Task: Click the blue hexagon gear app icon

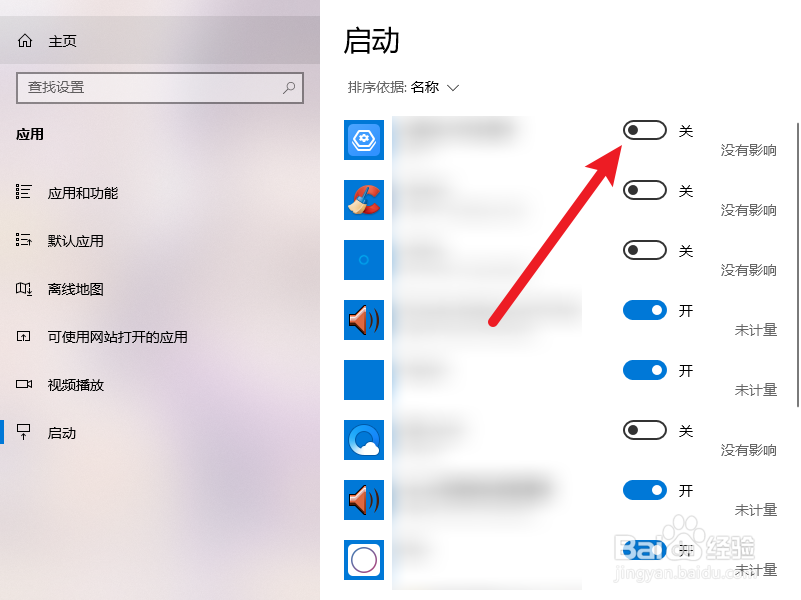Action: (x=364, y=140)
